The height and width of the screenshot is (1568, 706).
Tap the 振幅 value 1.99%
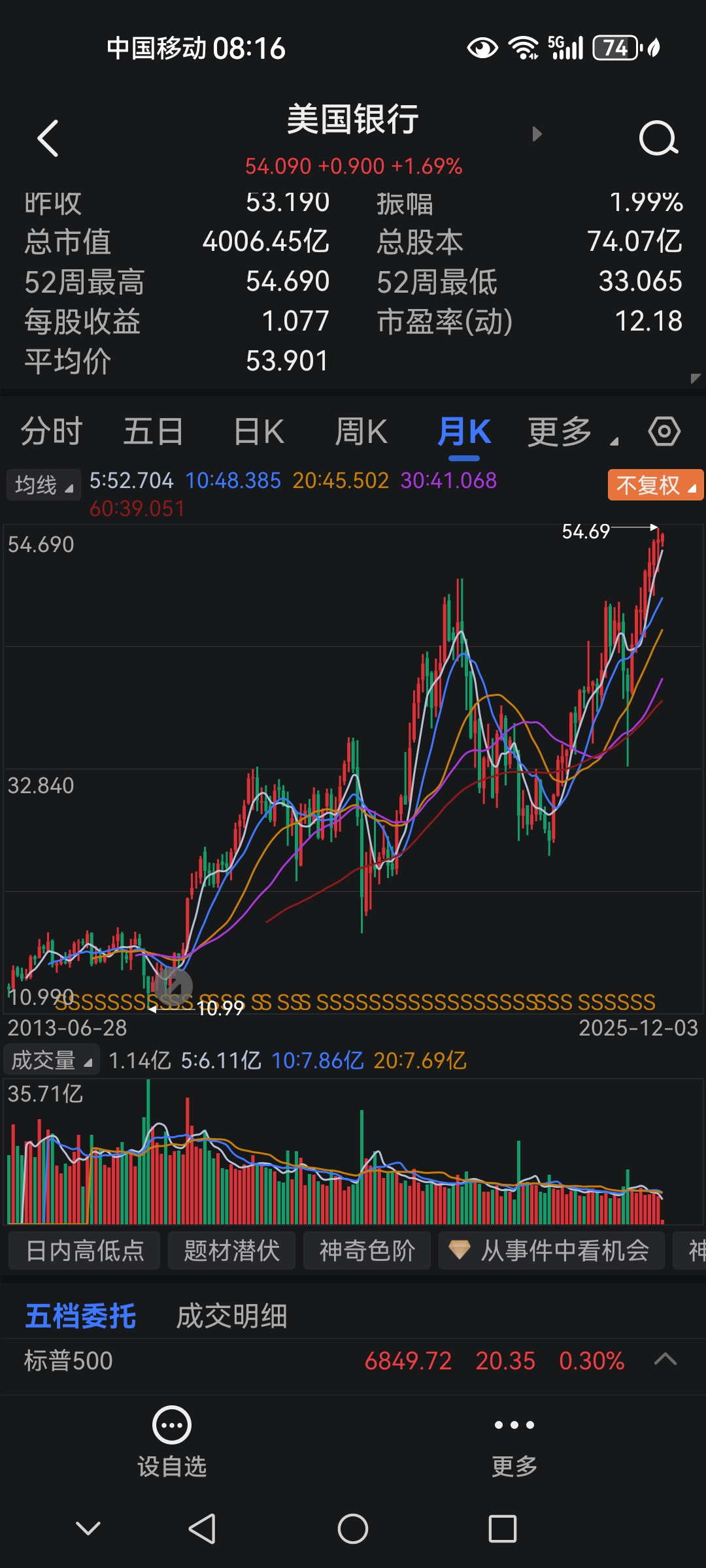(x=647, y=203)
